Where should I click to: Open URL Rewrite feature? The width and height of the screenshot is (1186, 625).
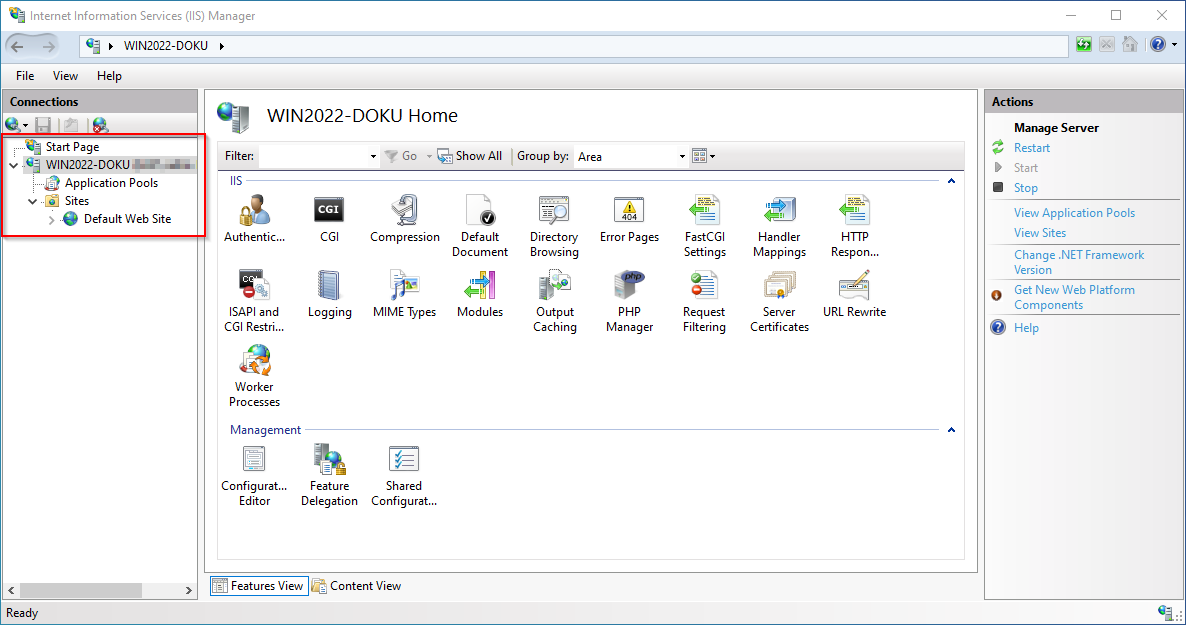[855, 294]
